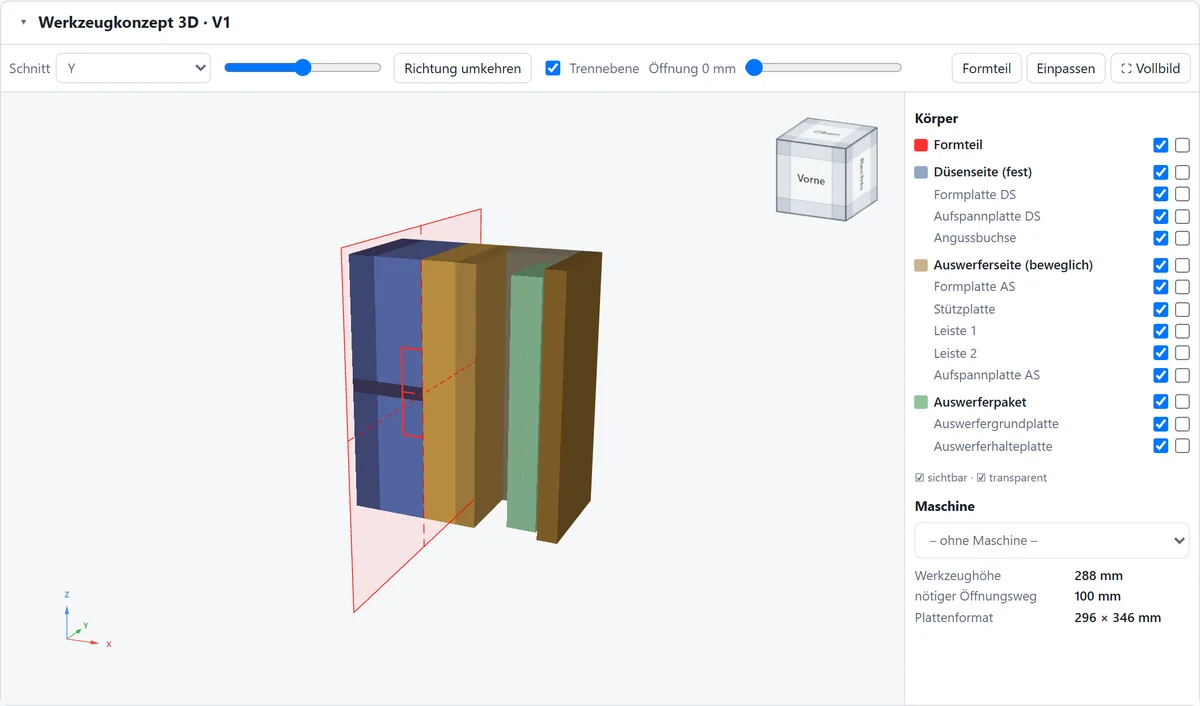The height and width of the screenshot is (706, 1200).
Task: Click the green ejector plate in 3D view
Action: pos(524,400)
